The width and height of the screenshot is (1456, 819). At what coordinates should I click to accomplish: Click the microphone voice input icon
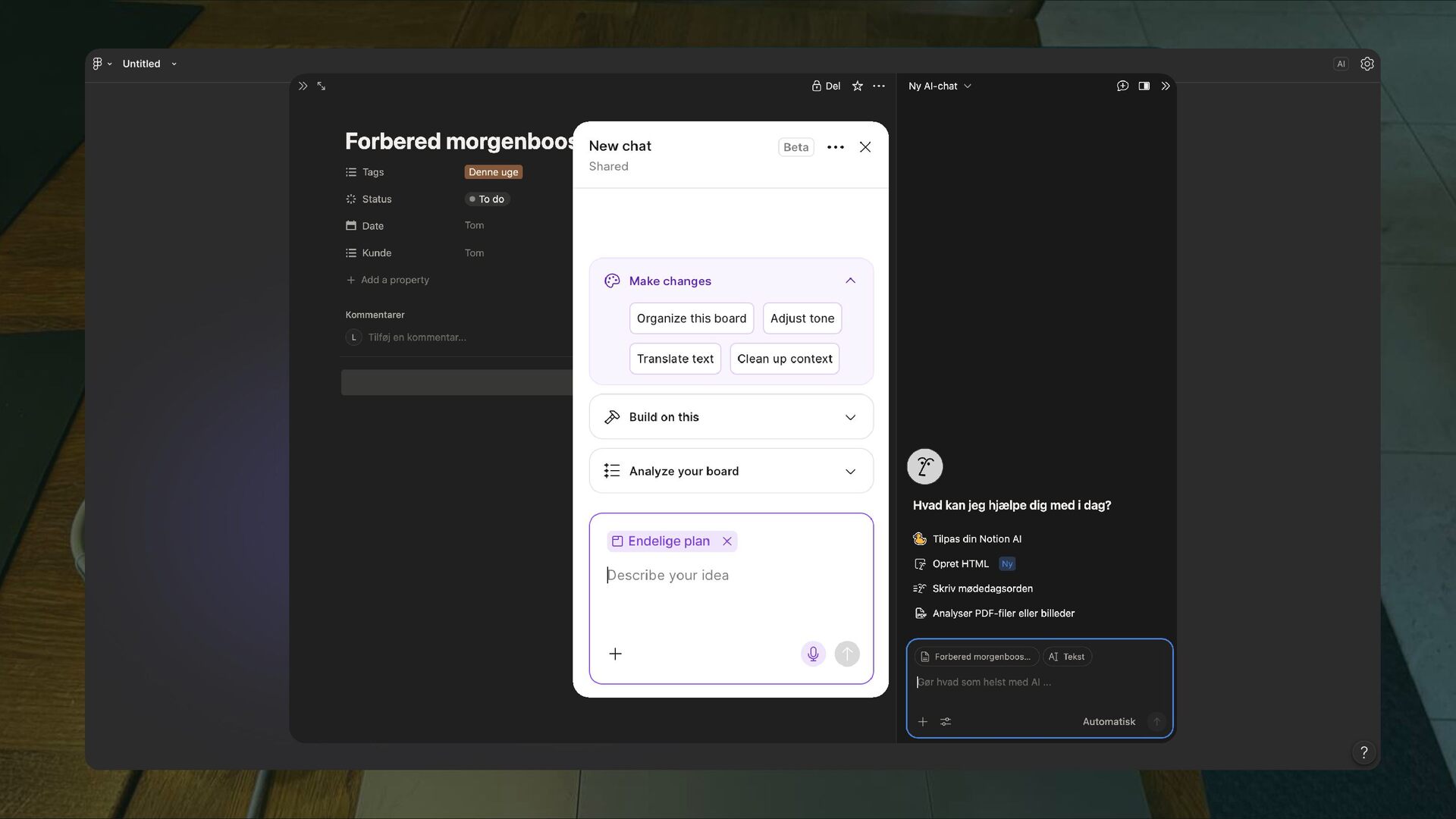(x=813, y=654)
